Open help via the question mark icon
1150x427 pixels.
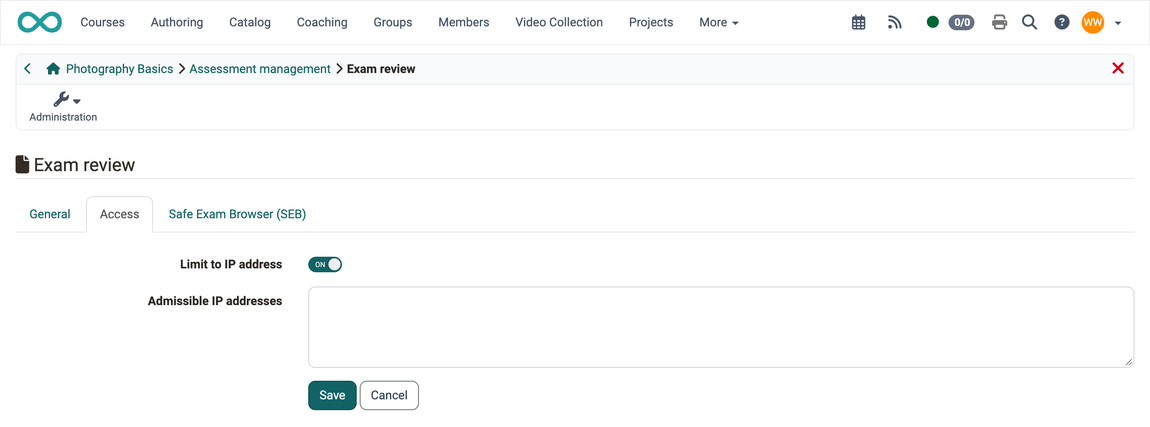[x=1061, y=23]
